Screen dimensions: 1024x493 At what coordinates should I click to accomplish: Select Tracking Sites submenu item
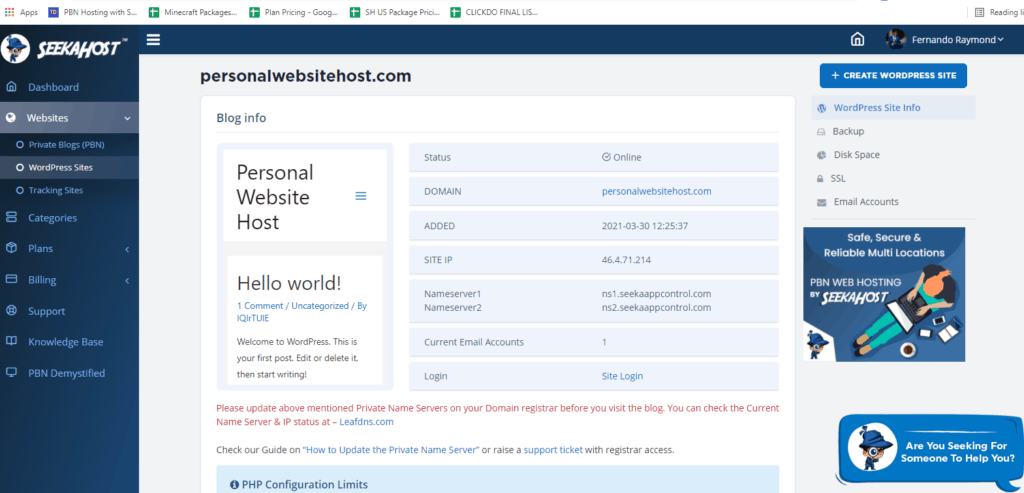[56, 190]
